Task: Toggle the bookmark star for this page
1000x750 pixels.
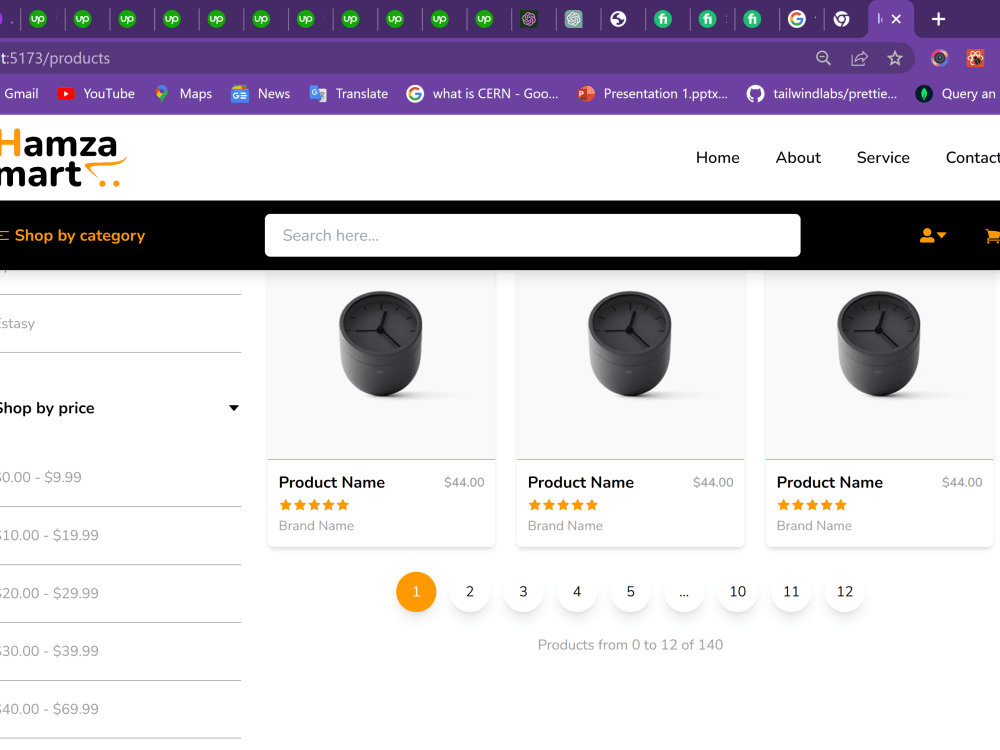Action: [x=895, y=58]
